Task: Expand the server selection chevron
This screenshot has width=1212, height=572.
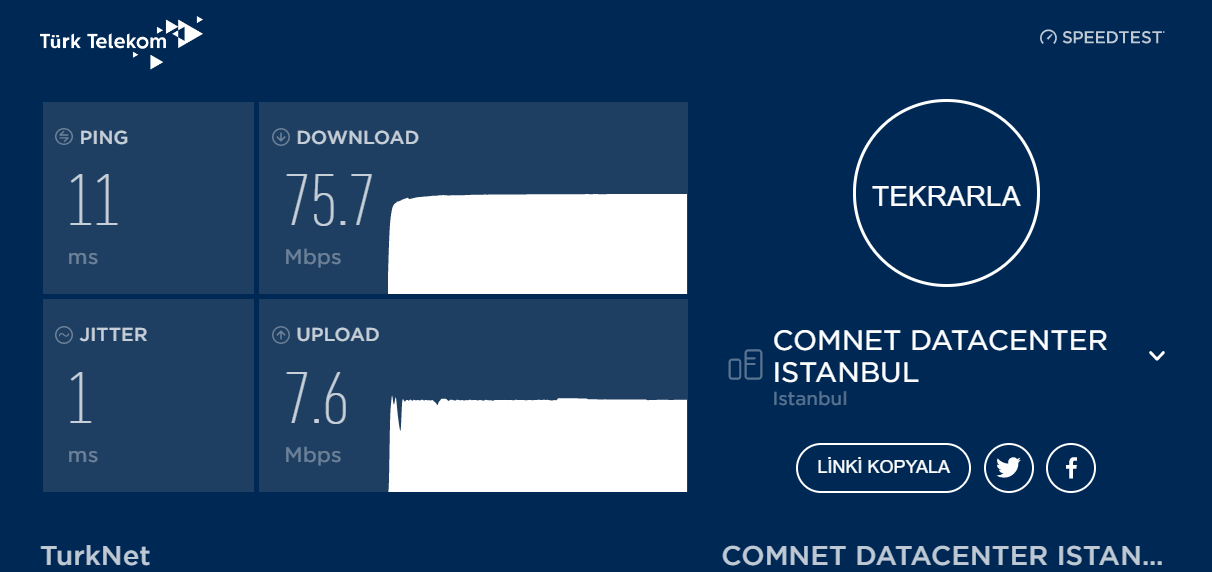Action: pyautogui.click(x=1157, y=355)
